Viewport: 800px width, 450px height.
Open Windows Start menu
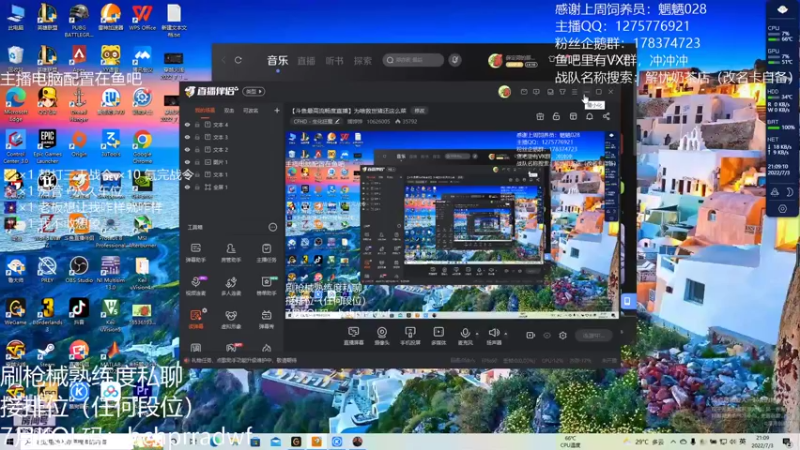9,442
